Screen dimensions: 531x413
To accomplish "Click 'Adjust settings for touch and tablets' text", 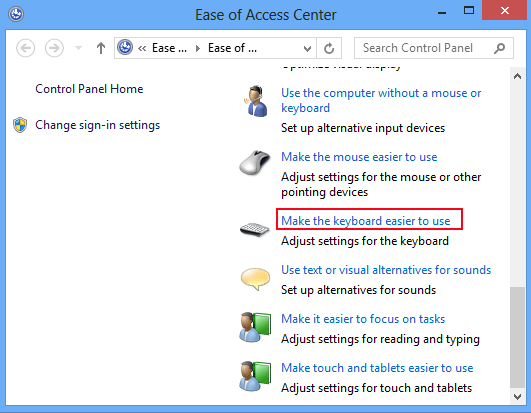I will pyautogui.click(x=376, y=388).
